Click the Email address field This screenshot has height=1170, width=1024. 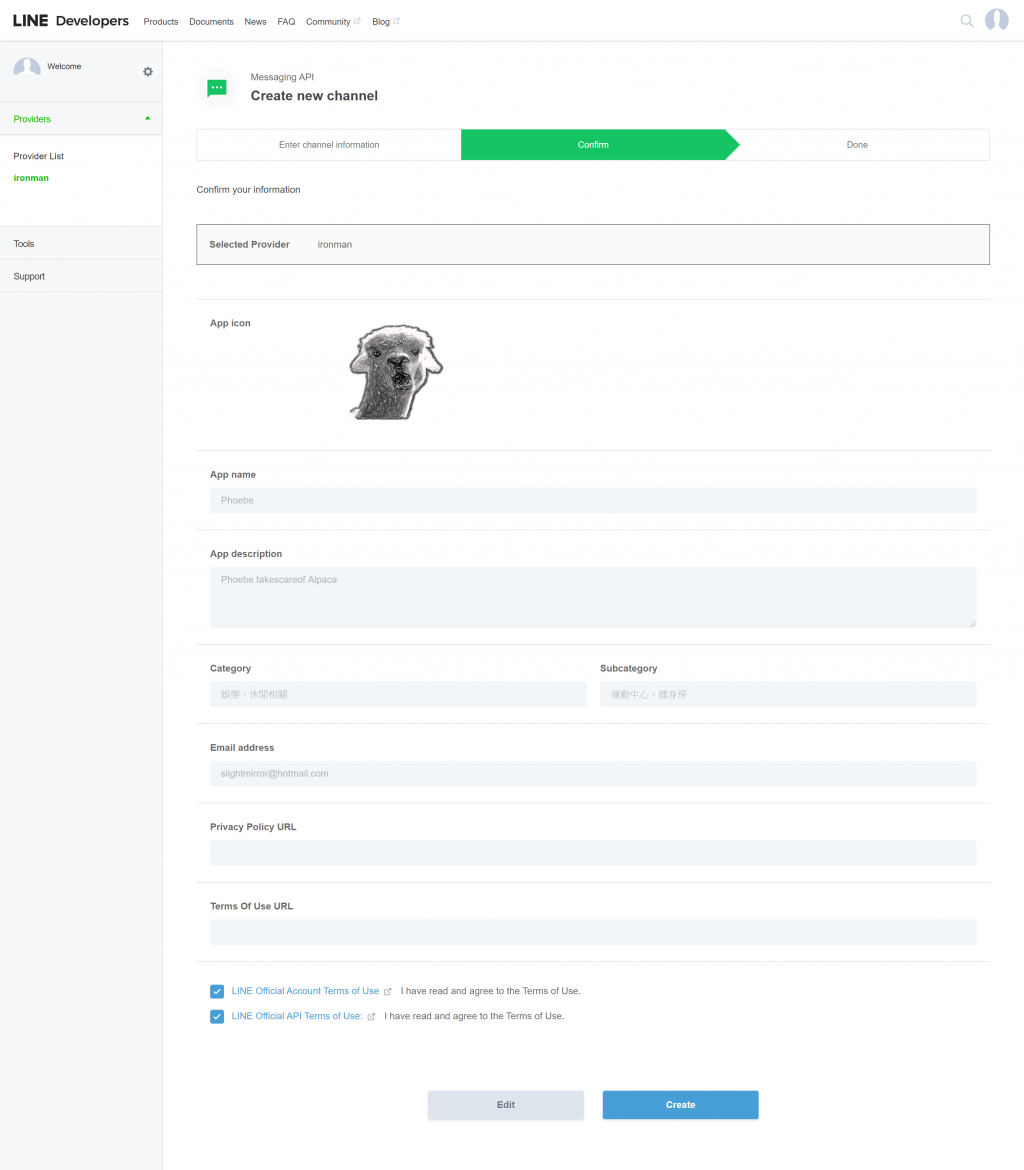point(593,773)
